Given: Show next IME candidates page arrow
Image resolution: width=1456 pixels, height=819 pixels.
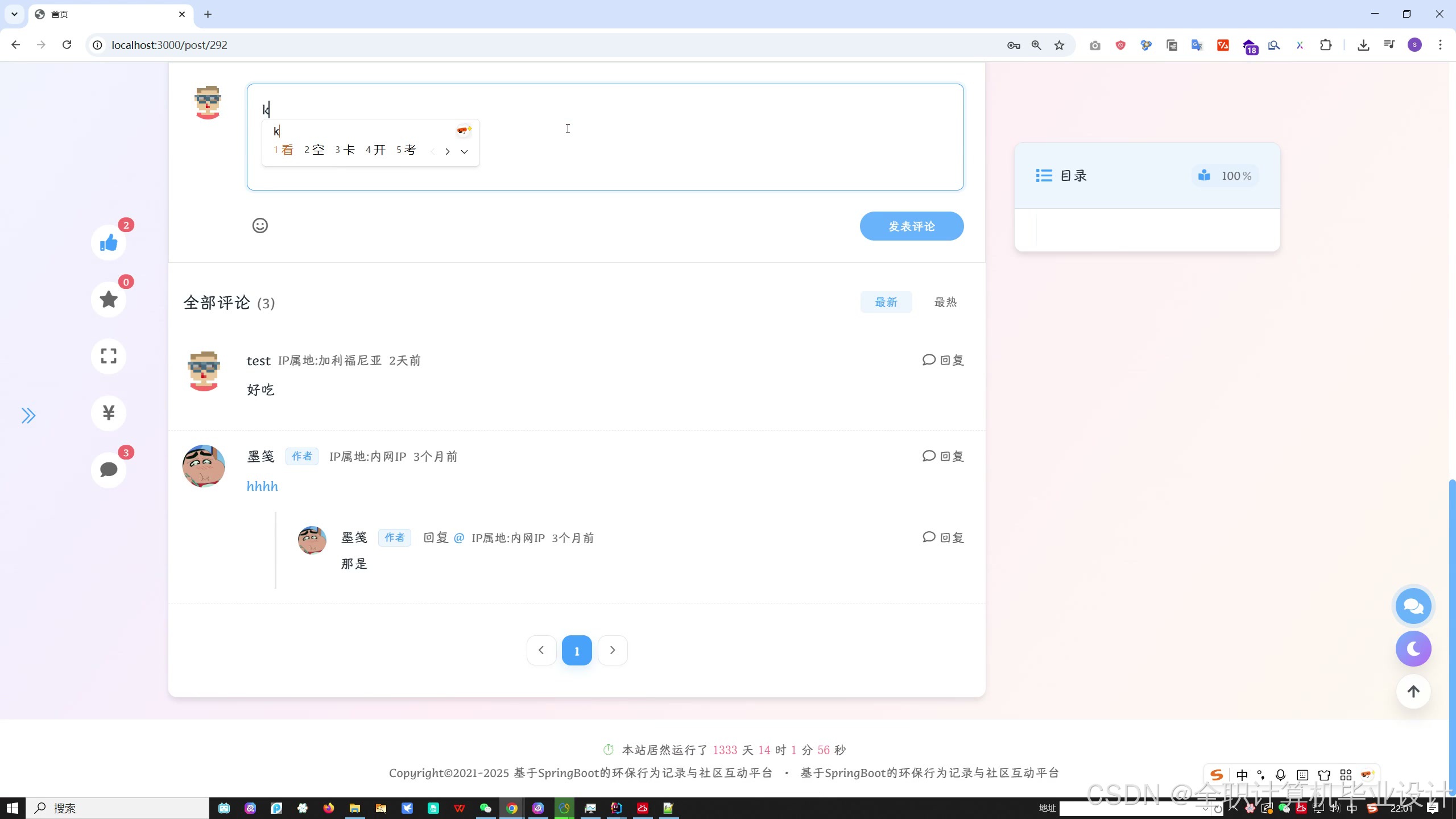Looking at the screenshot, I should 448,151.
